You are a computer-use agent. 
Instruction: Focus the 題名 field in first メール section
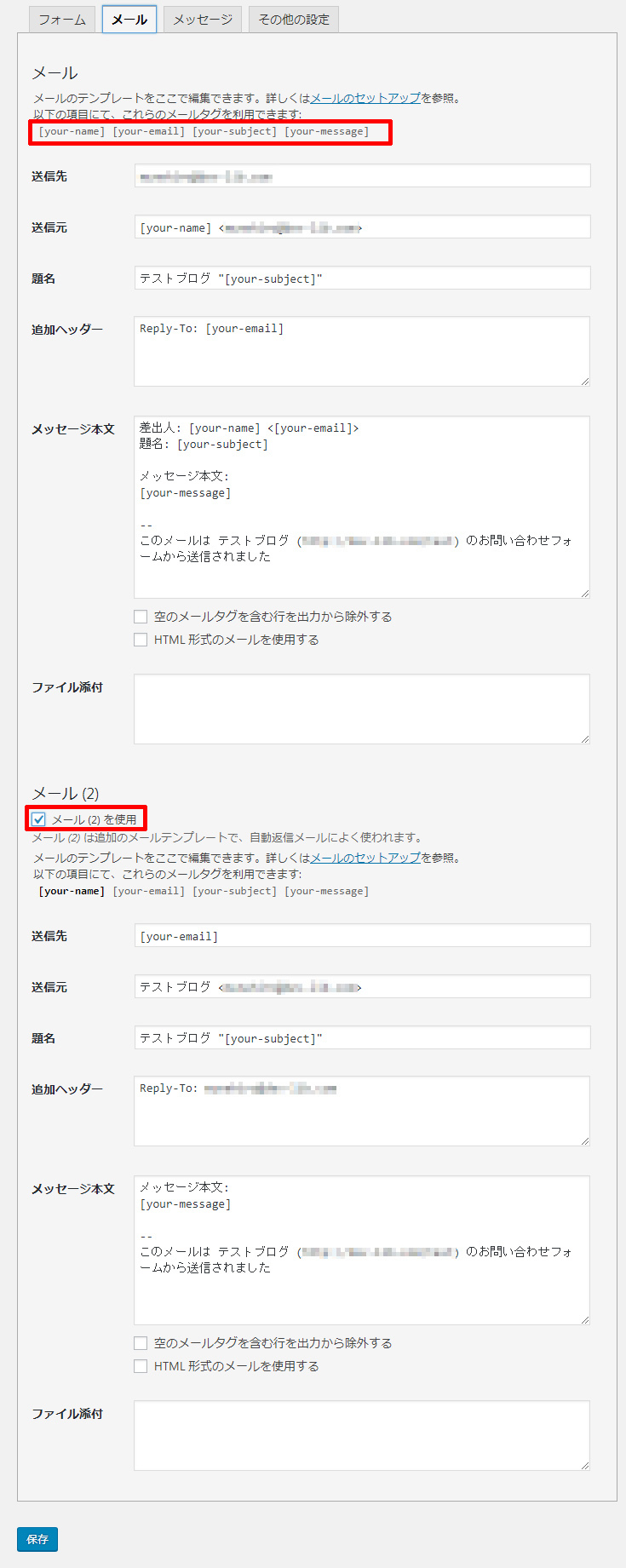tap(362, 279)
